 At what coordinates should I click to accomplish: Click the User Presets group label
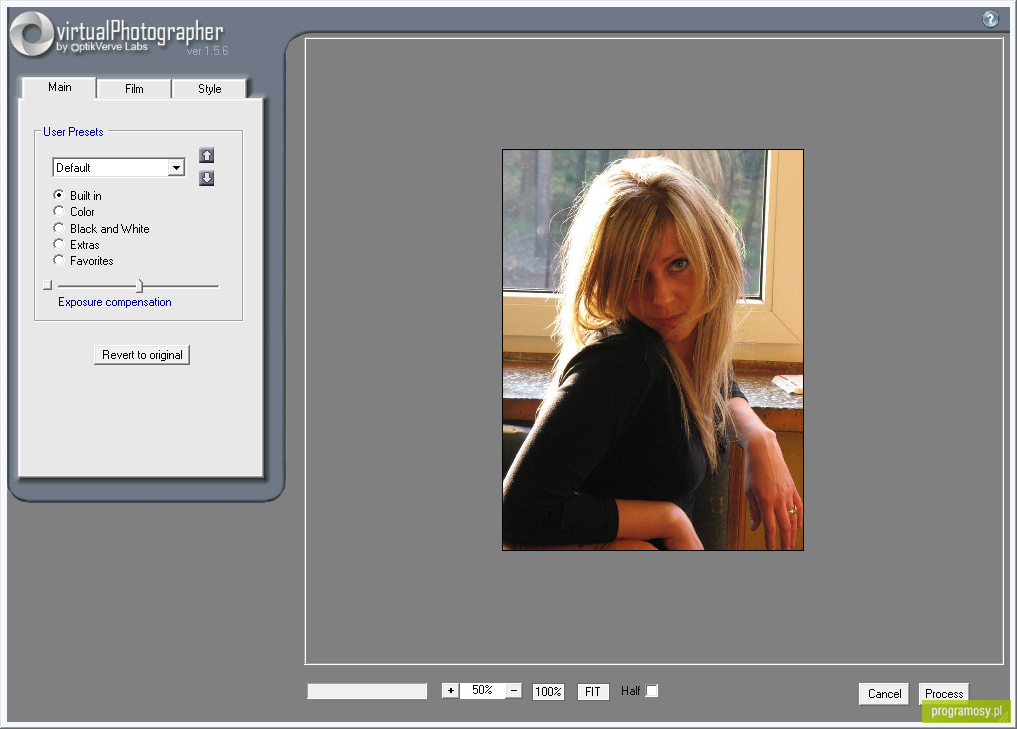(x=73, y=132)
